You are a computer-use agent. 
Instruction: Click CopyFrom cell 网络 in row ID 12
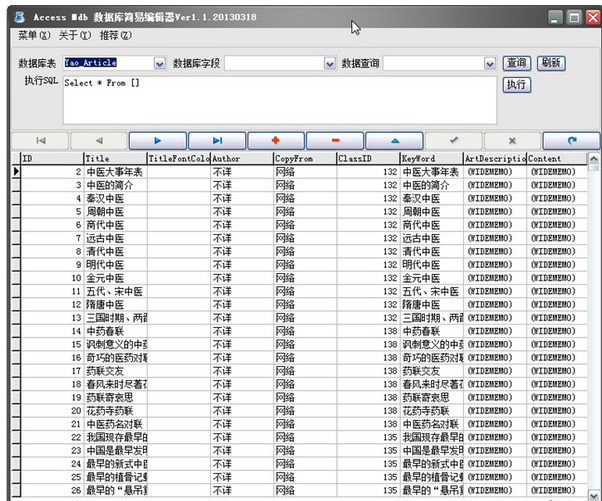coord(305,305)
